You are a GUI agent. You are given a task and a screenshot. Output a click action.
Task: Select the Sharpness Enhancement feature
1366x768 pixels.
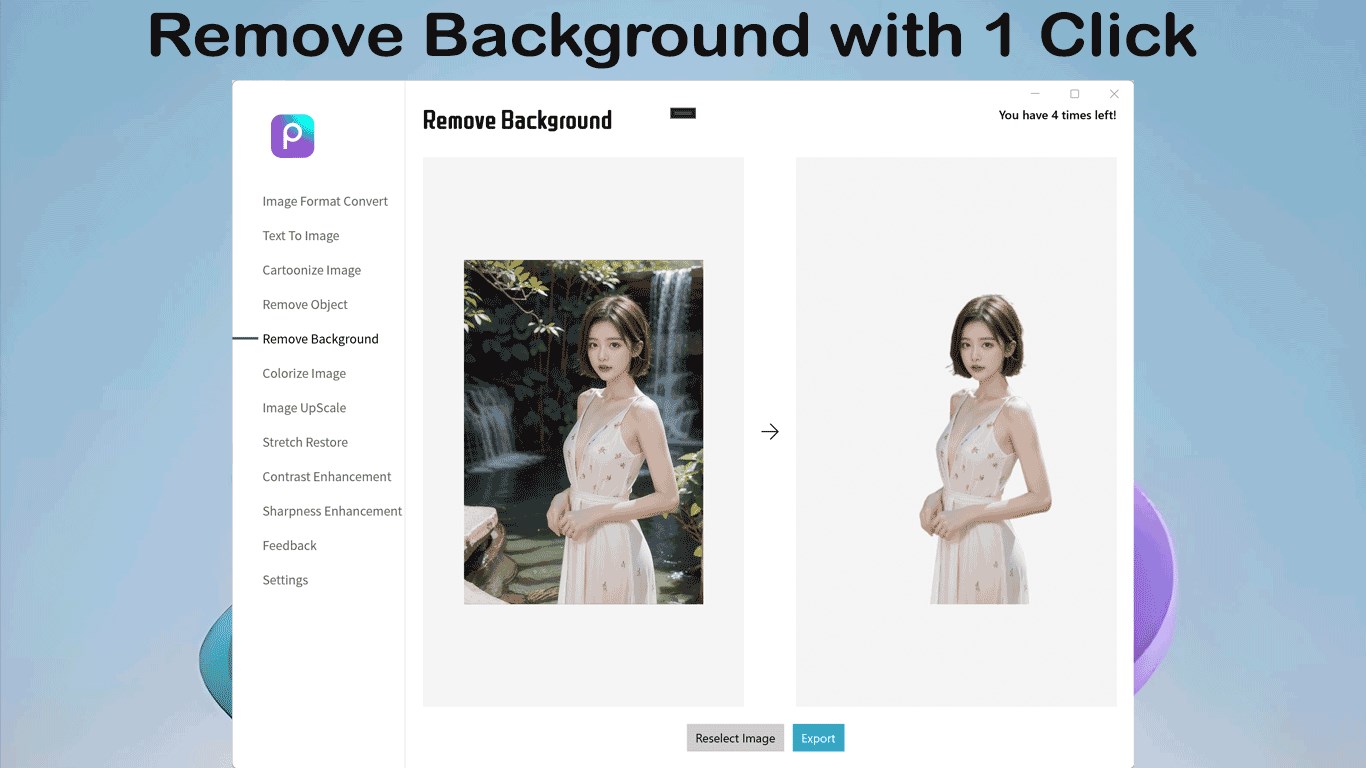(x=331, y=510)
